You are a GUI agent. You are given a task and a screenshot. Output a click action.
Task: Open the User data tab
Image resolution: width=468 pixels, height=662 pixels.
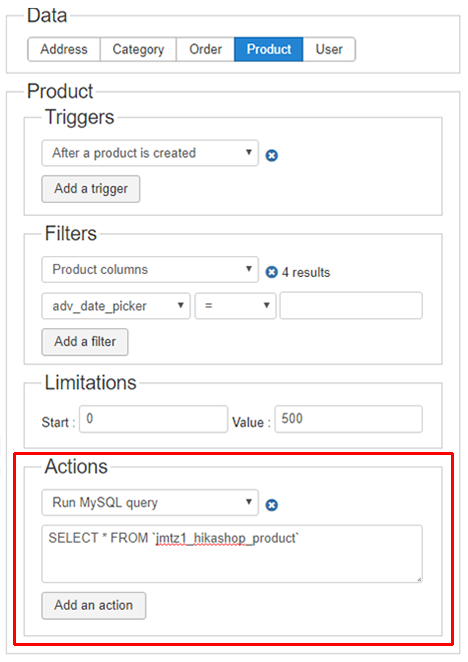pyautogui.click(x=329, y=49)
